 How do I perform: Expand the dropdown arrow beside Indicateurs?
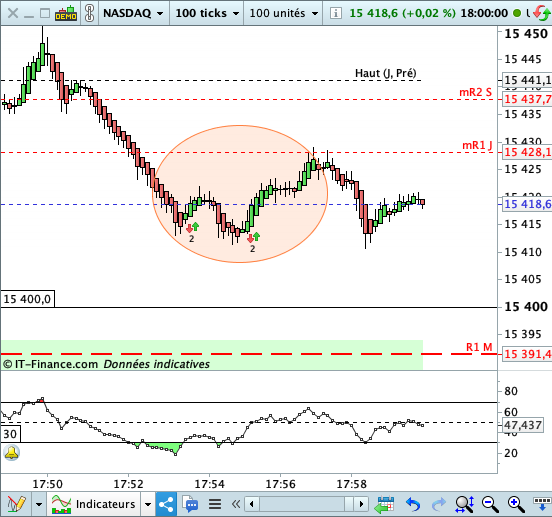tap(148, 504)
